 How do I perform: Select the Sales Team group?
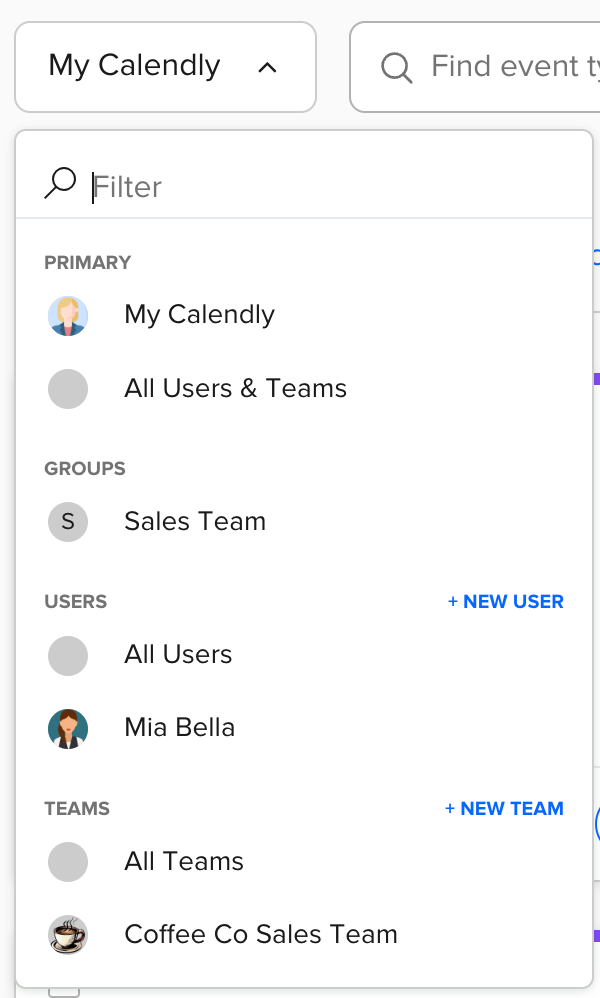(194, 521)
